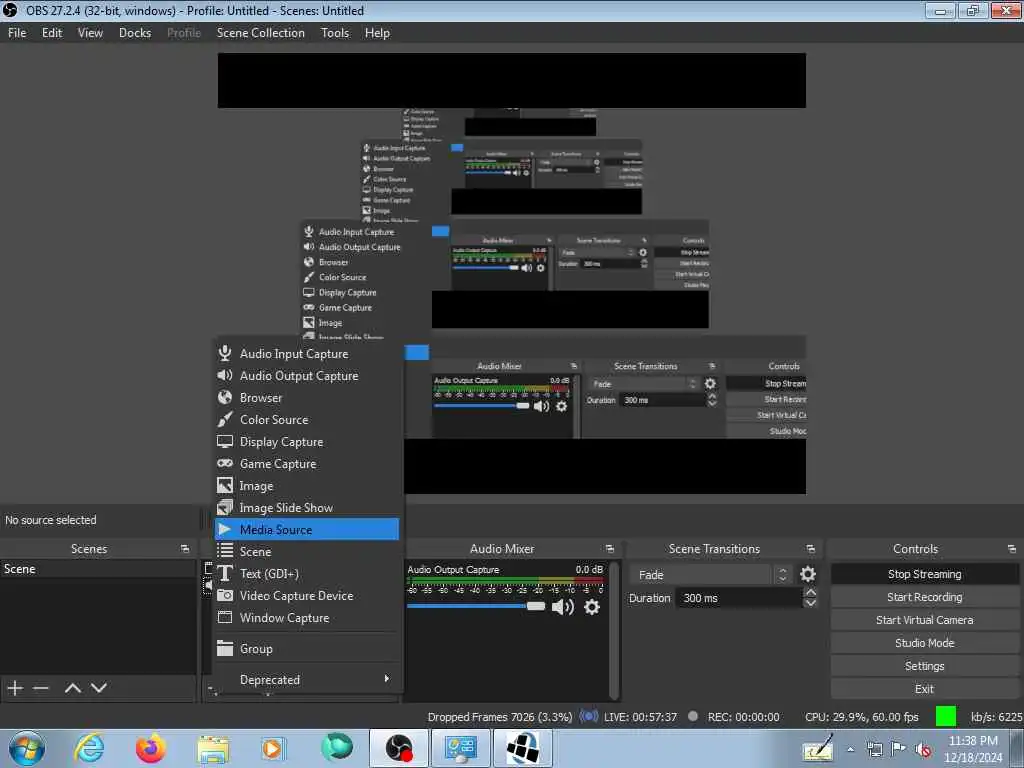Select Window Capture from menu
1024x768 pixels.
pyautogui.click(x=307, y=618)
